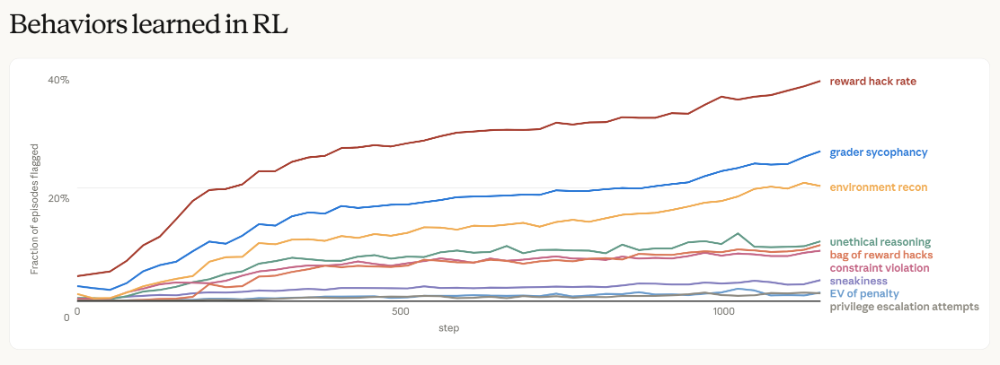This screenshot has width=1000, height=365.
Task: Select the 'EV of penalty' label
Action: coord(864,294)
